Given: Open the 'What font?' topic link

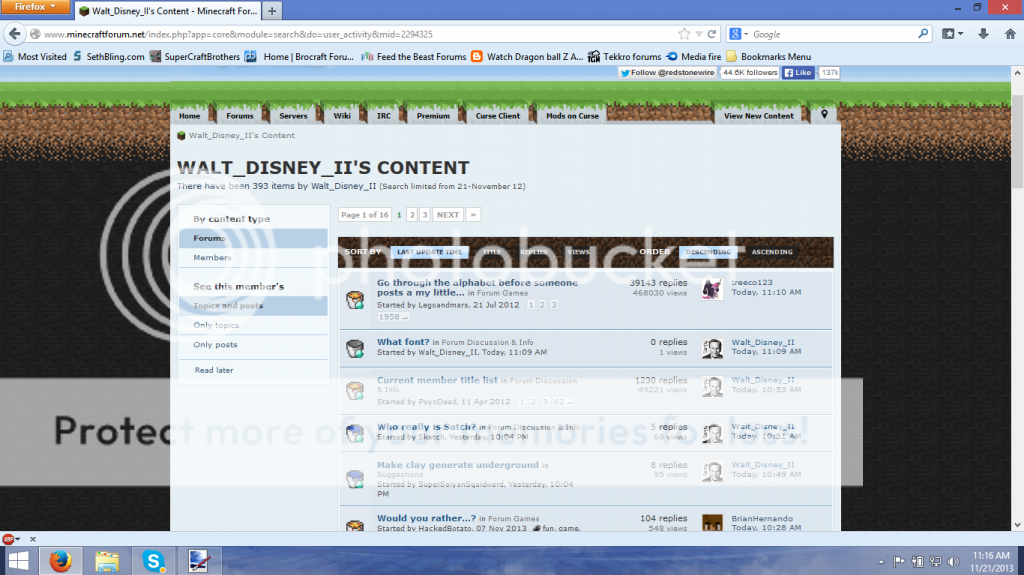Looking at the screenshot, I should point(402,342).
